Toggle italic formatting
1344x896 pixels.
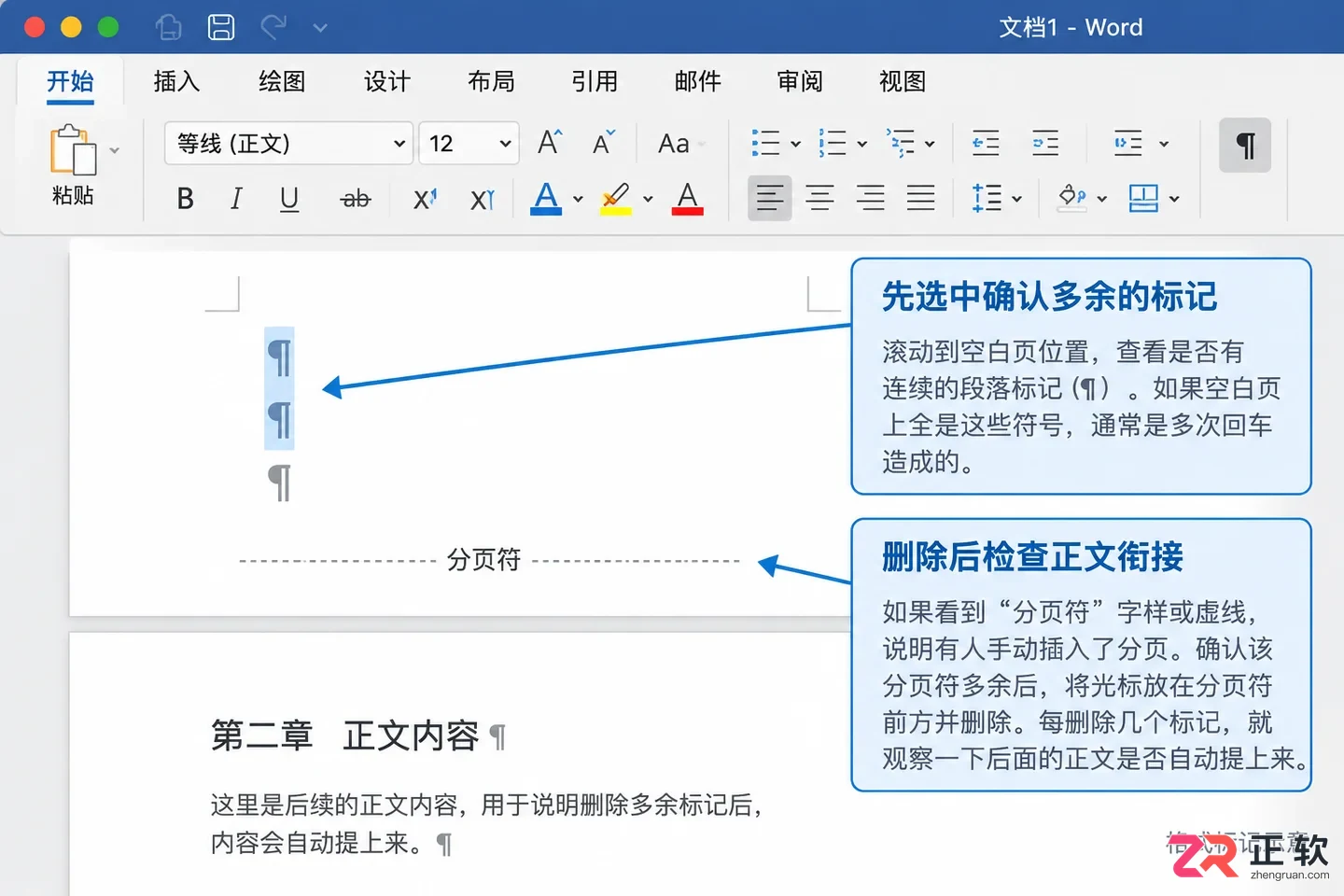[236, 199]
